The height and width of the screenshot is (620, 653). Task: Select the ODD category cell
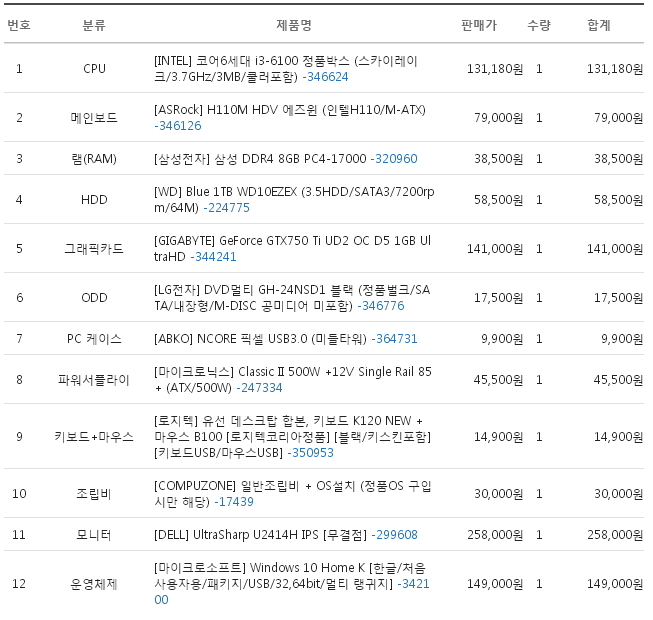click(x=95, y=298)
